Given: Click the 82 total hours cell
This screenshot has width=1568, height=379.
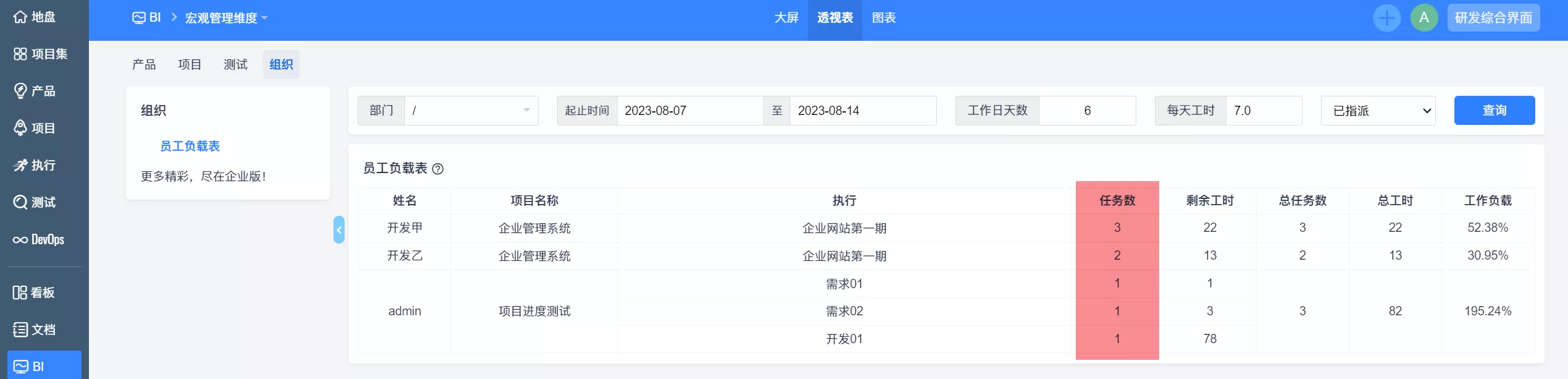Looking at the screenshot, I should 1395,311.
